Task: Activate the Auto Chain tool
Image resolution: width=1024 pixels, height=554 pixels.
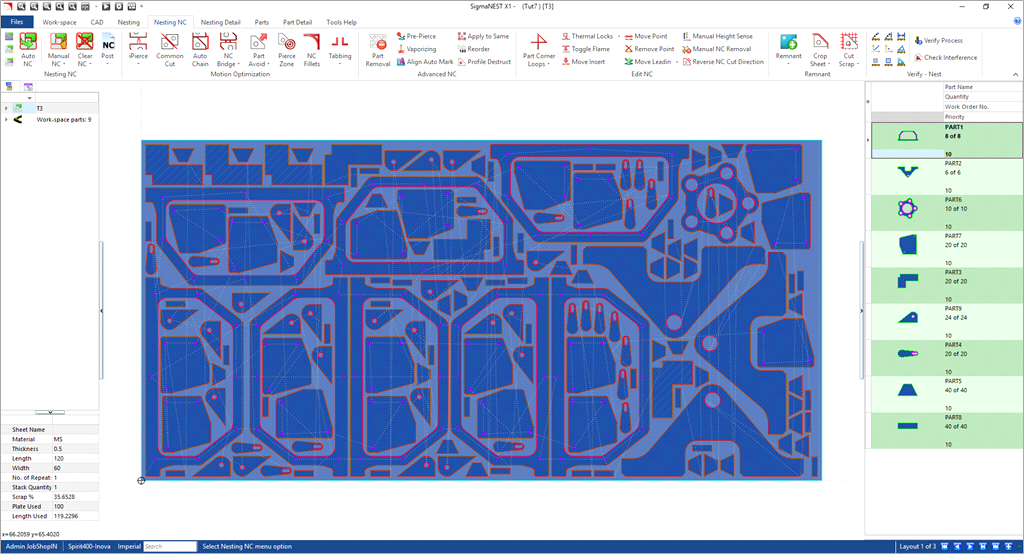Action: coord(200,50)
